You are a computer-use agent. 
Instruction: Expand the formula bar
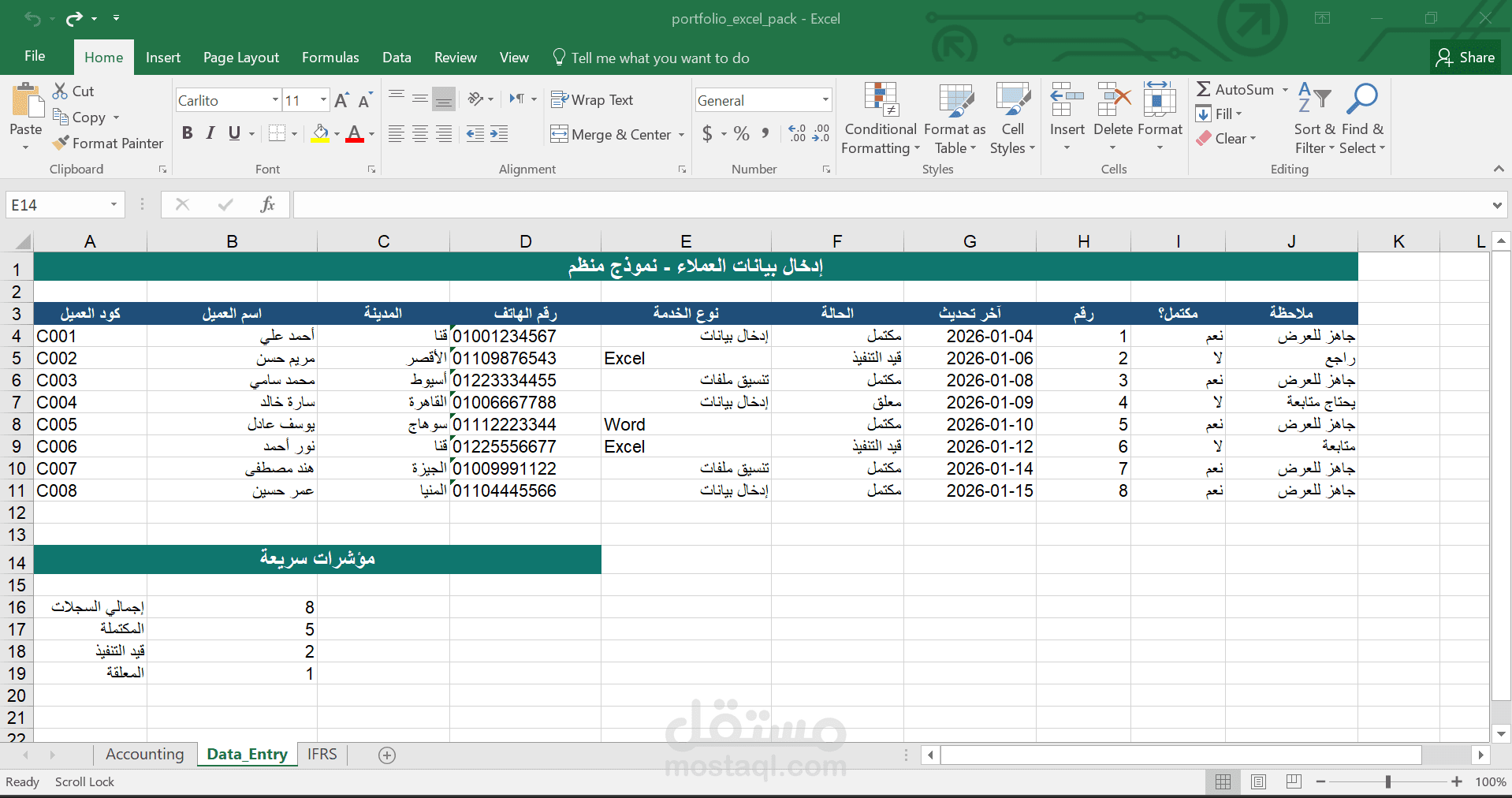pos(1497,206)
